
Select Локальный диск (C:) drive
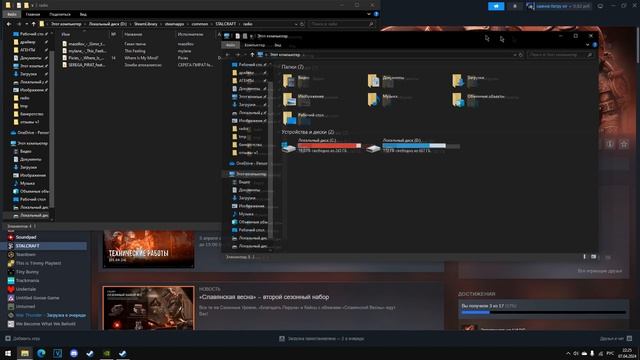322,145
